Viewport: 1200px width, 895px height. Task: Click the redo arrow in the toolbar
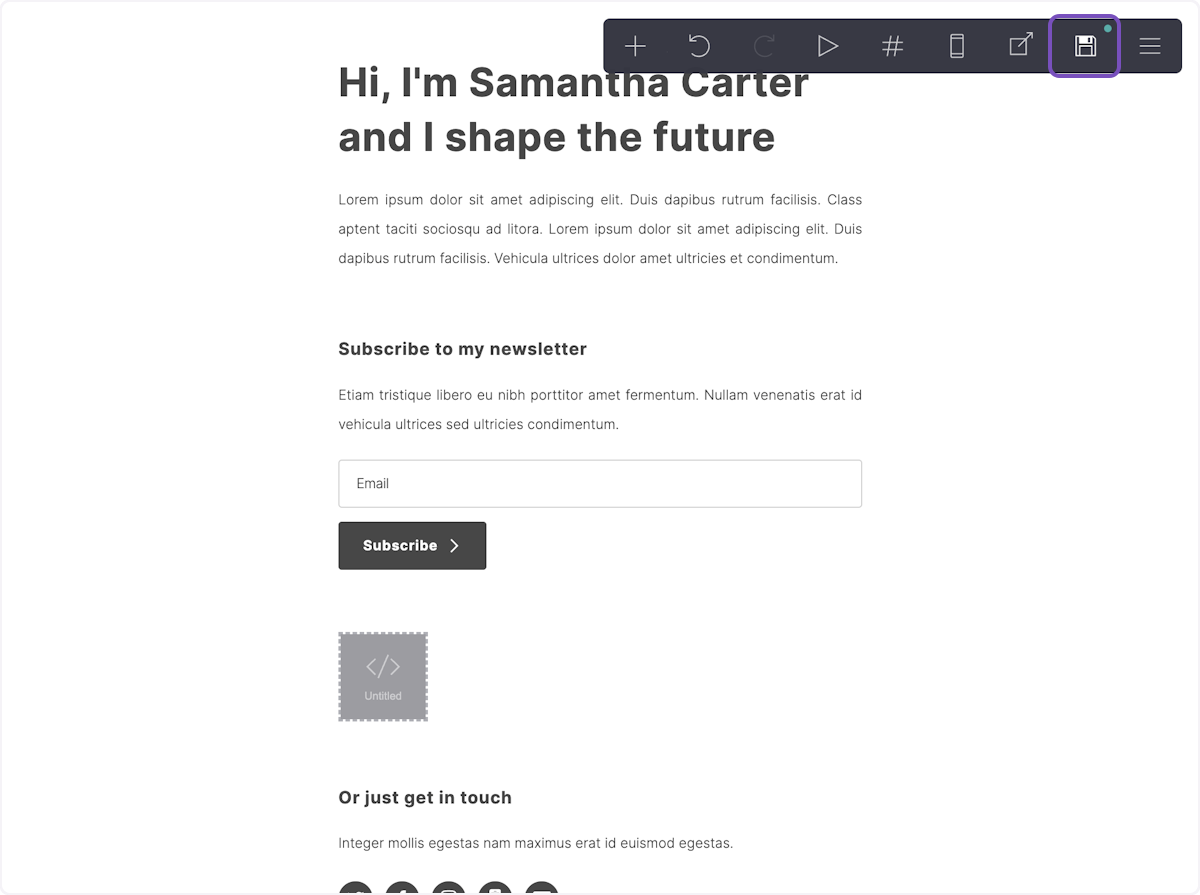pyautogui.click(x=763, y=46)
